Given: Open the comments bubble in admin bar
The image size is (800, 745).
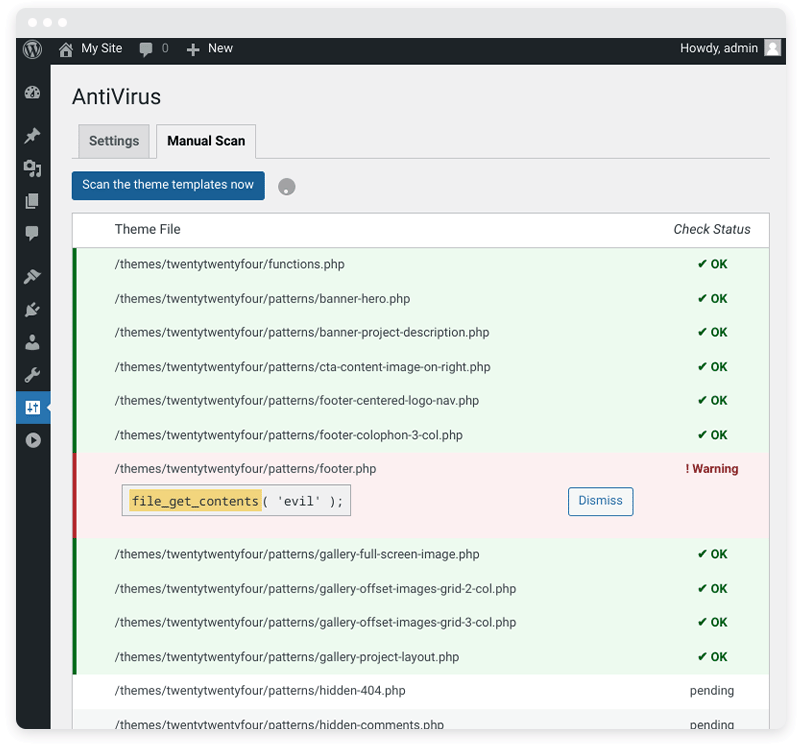Looking at the screenshot, I should click(x=146, y=49).
